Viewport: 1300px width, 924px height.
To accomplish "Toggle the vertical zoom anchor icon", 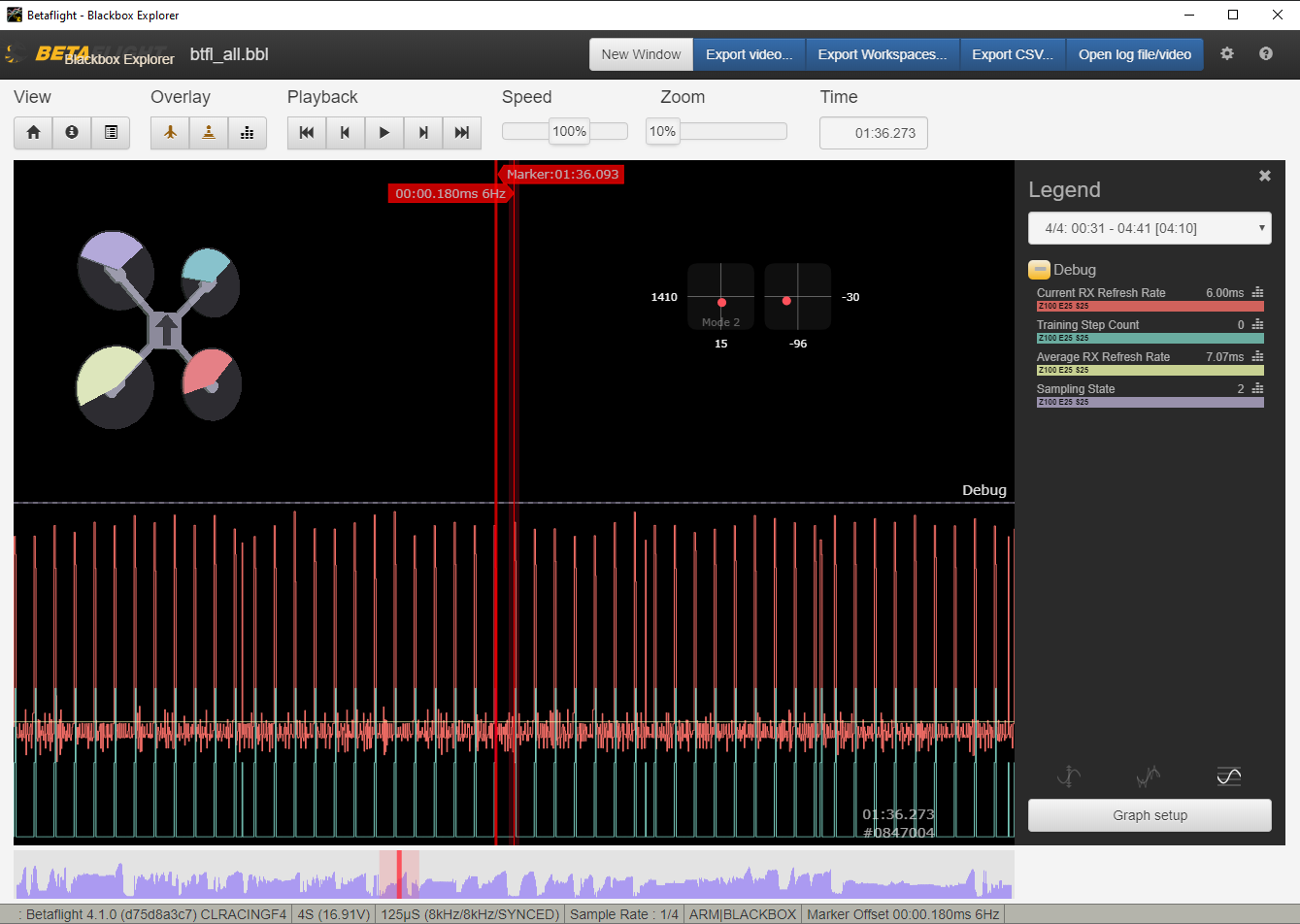I will click(x=1068, y=776).
